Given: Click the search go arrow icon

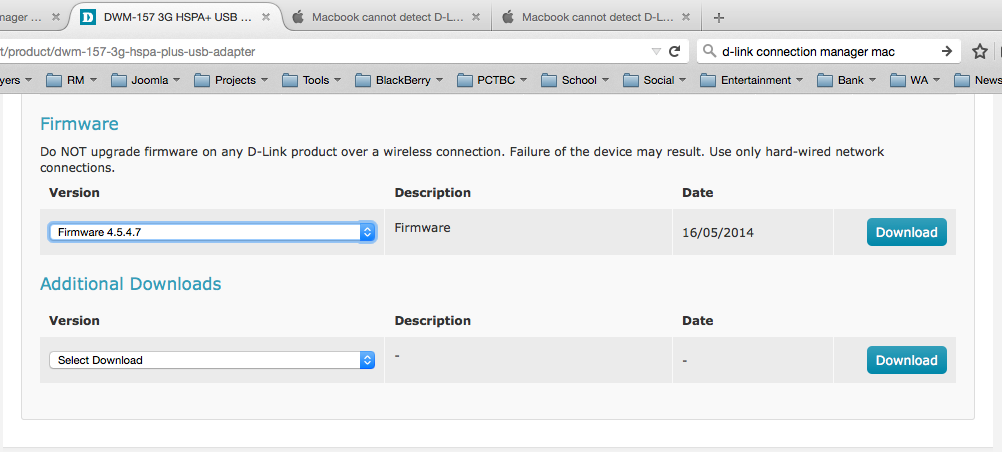Looking at the screenshot, I should pos(946,51).
